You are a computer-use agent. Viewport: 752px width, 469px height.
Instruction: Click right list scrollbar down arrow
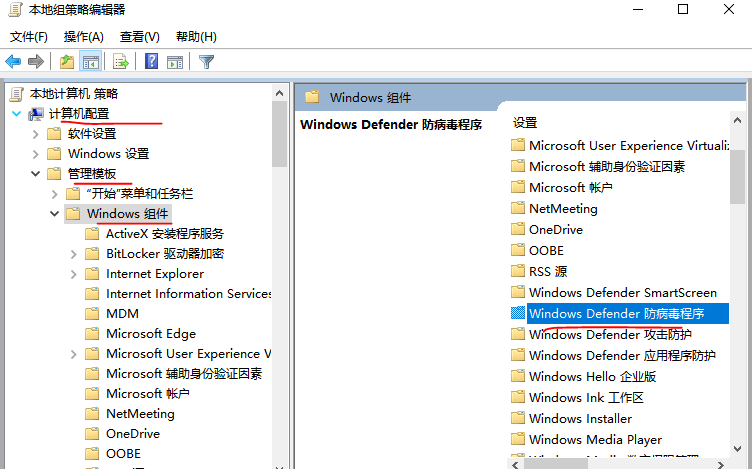[x=737, y=449]
